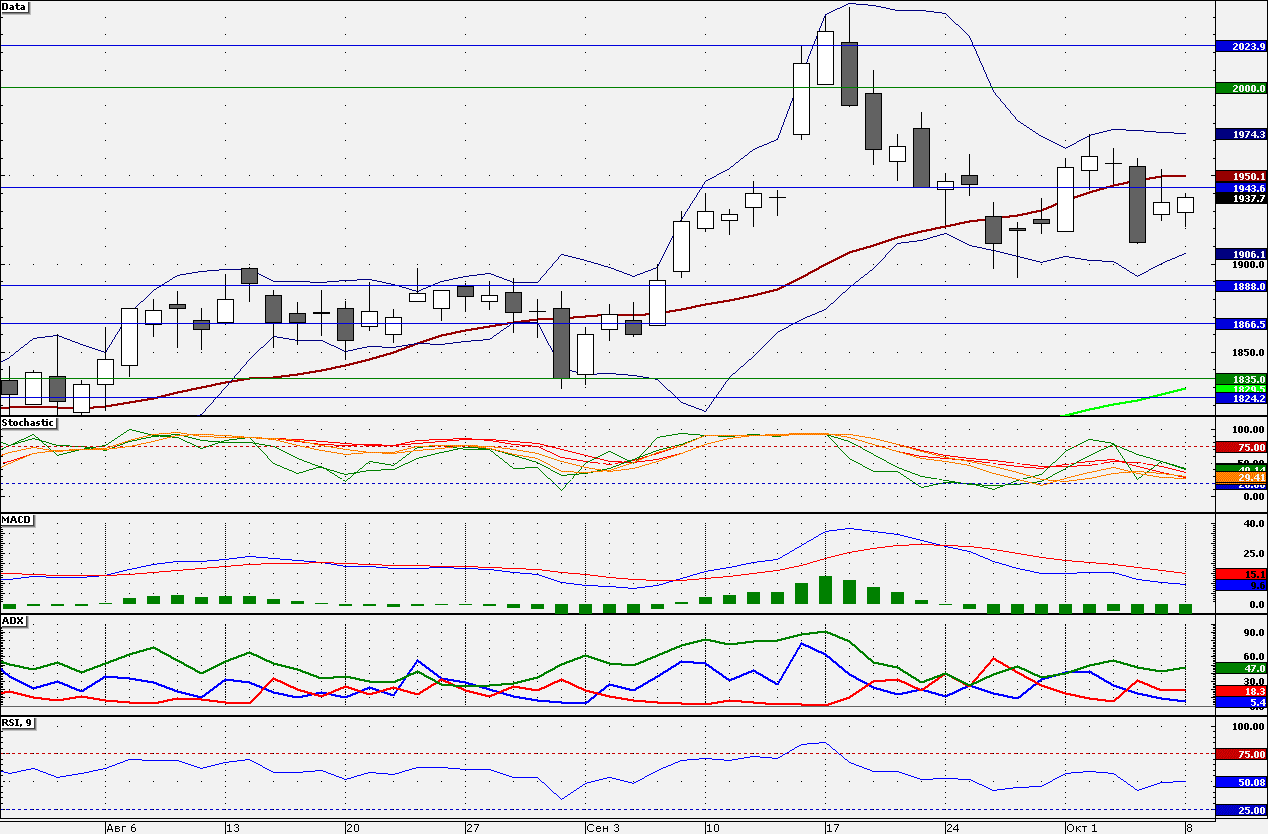This screenshot has height=834, width=1268.
Task: Click the Data panel title label
Action: 15,6
